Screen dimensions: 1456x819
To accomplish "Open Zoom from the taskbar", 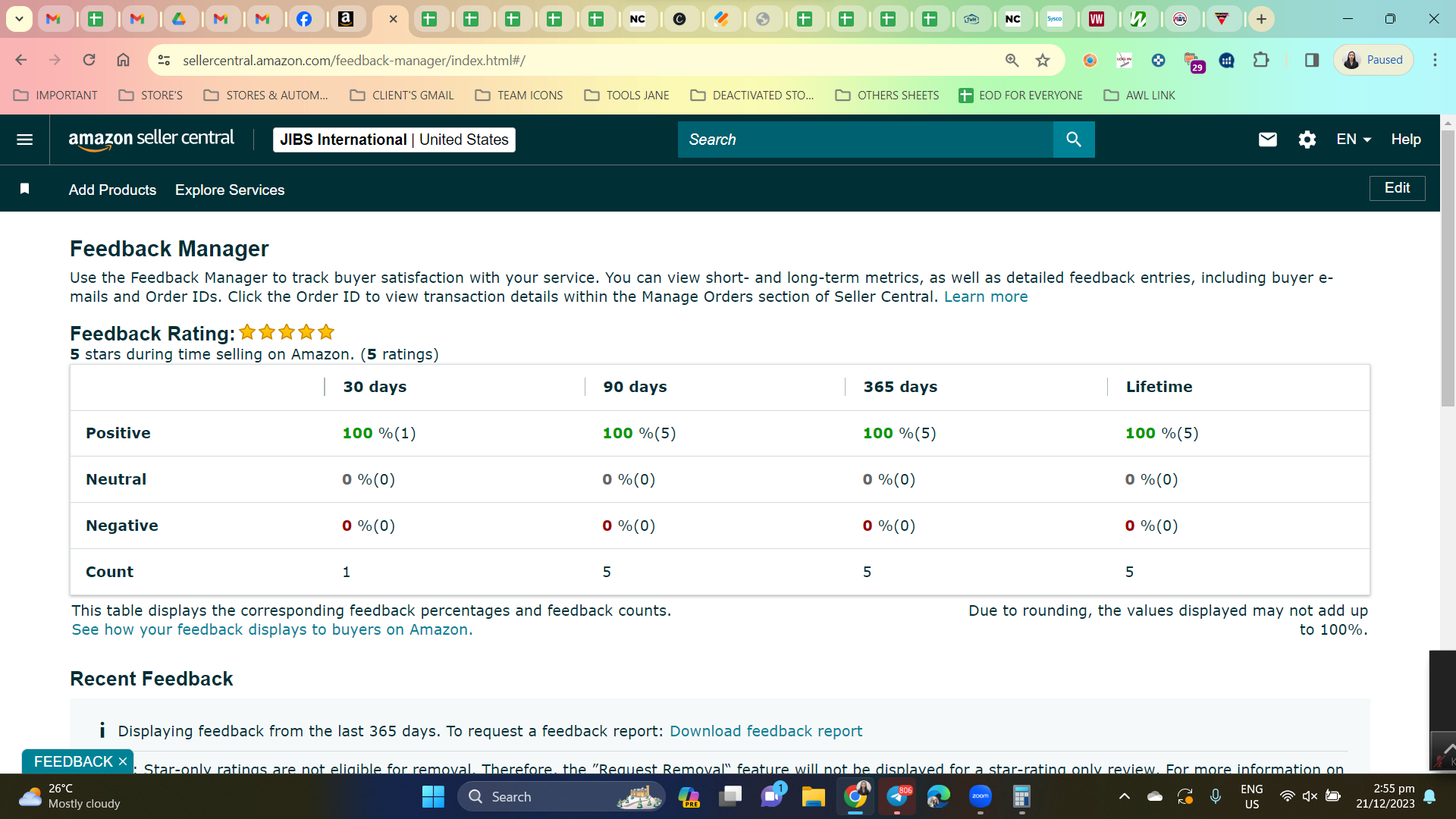I will tap(981, 796).
